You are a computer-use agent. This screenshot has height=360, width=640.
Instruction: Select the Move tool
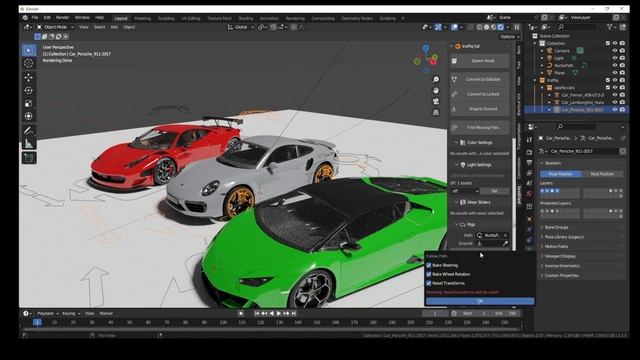pos(29,77)
